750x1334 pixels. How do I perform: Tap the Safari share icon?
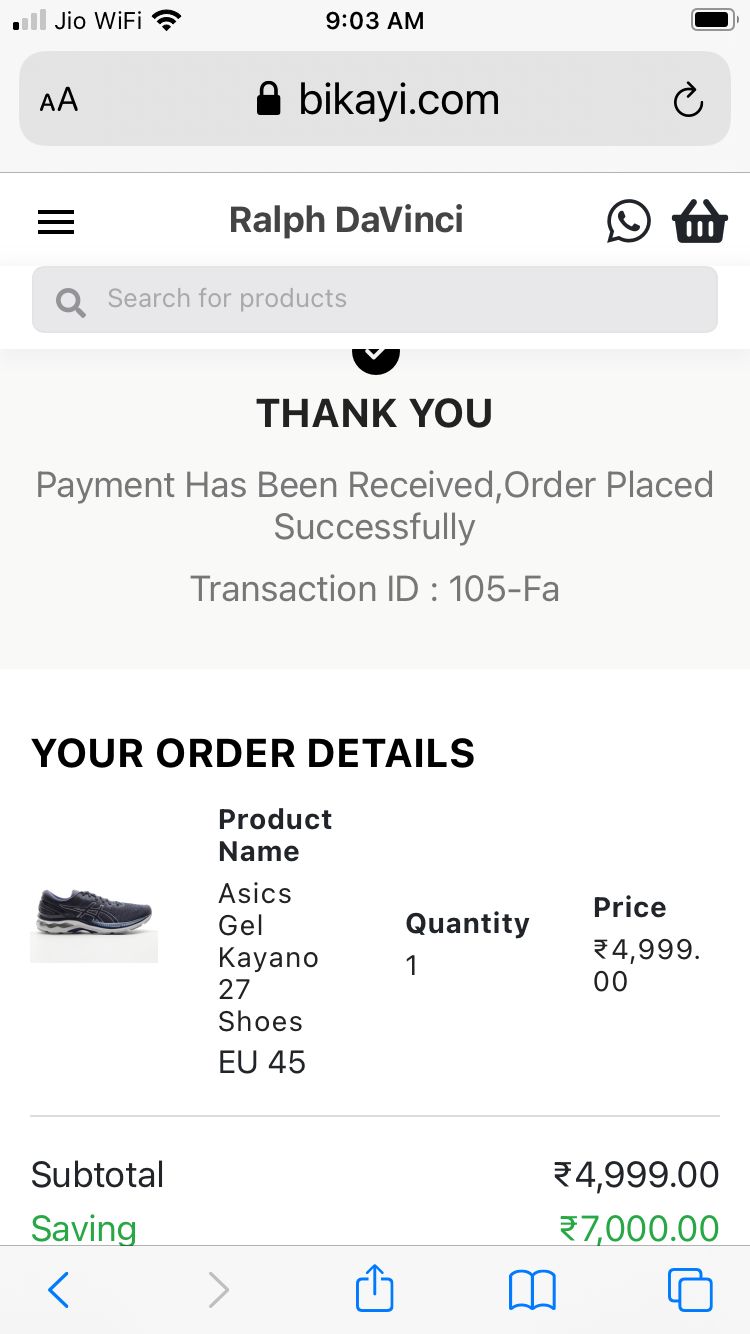(375, 1289)
